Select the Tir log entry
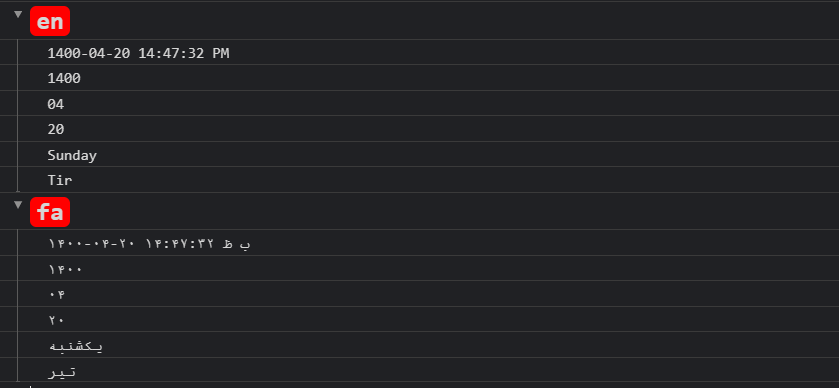The width and height of the screenshot is (839, 388). point(59,180)
